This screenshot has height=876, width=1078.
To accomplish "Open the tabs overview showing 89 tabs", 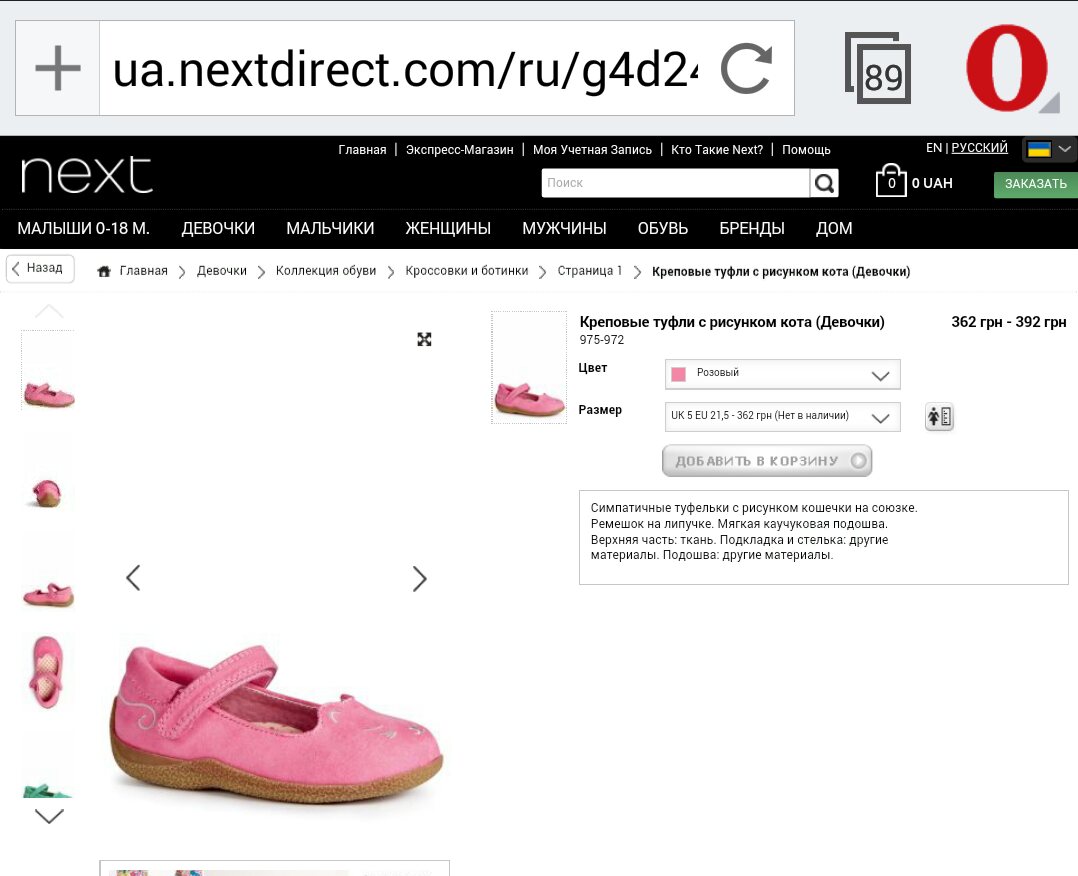I will [878, 69].
